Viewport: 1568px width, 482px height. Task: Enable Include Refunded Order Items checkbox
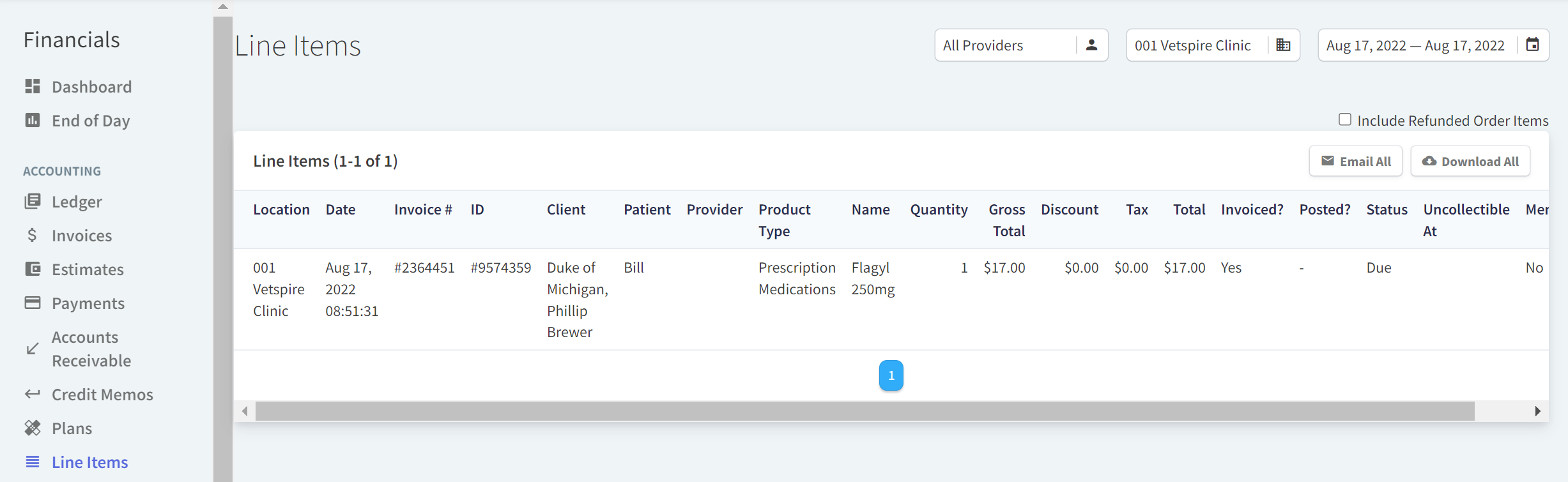(1345, 119)
